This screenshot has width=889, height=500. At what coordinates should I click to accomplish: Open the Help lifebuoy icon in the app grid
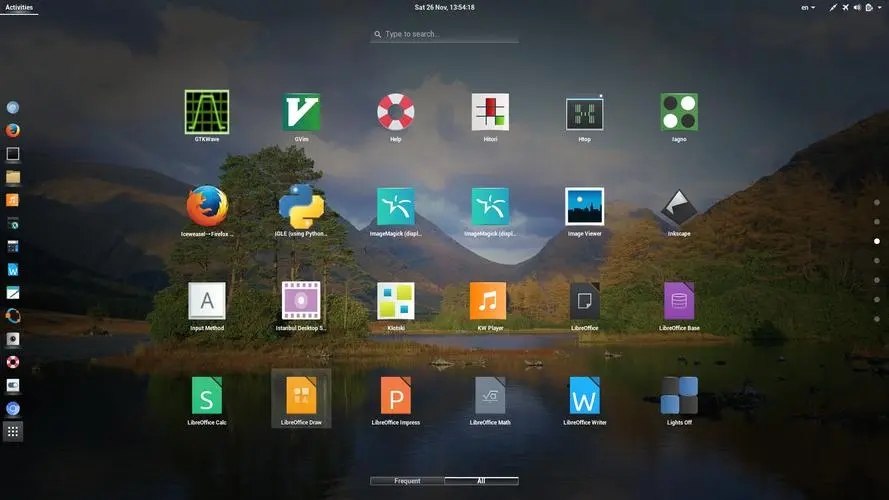[x=396, y=112]
